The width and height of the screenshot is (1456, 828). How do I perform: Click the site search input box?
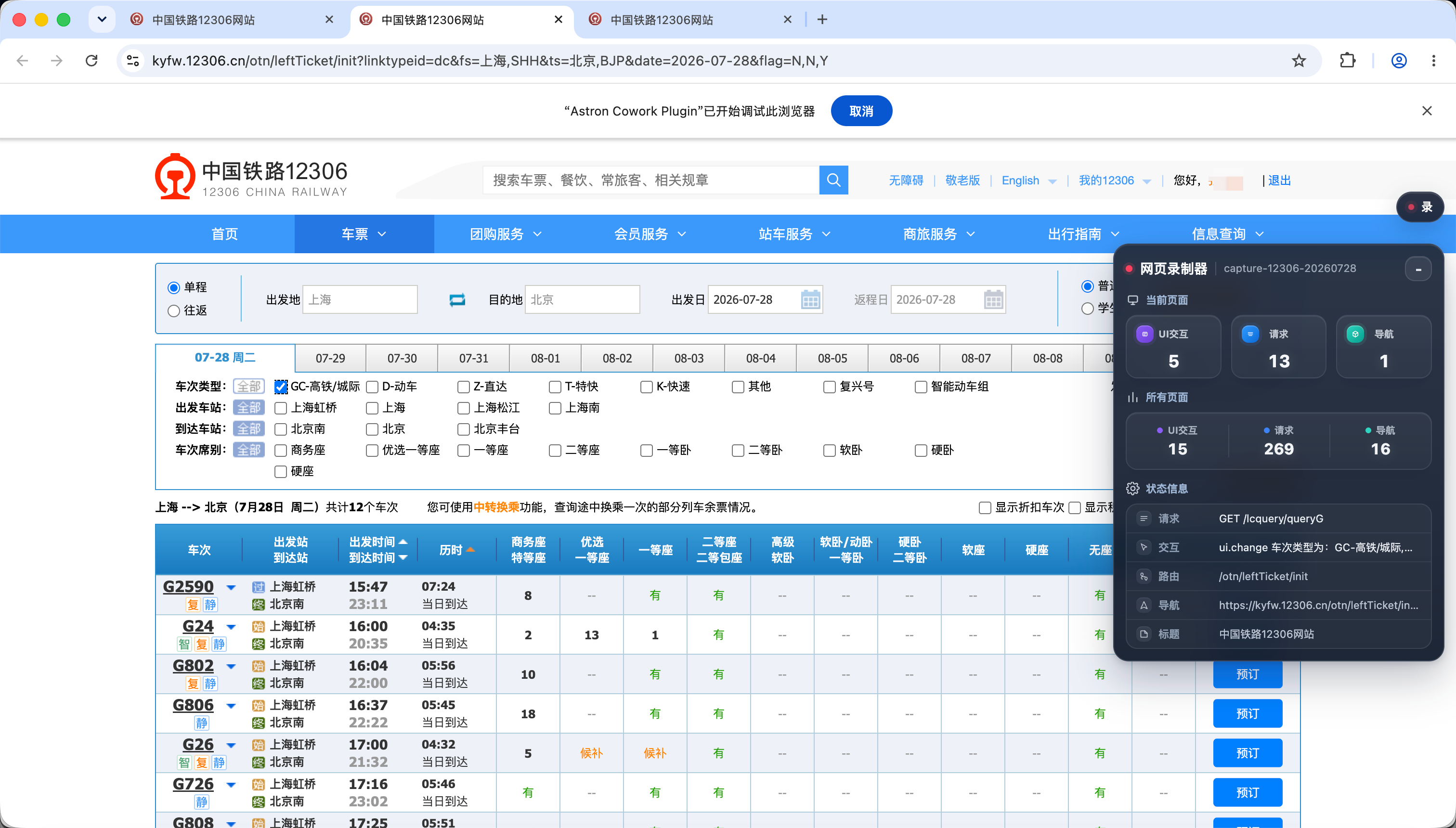coord(651,180)
